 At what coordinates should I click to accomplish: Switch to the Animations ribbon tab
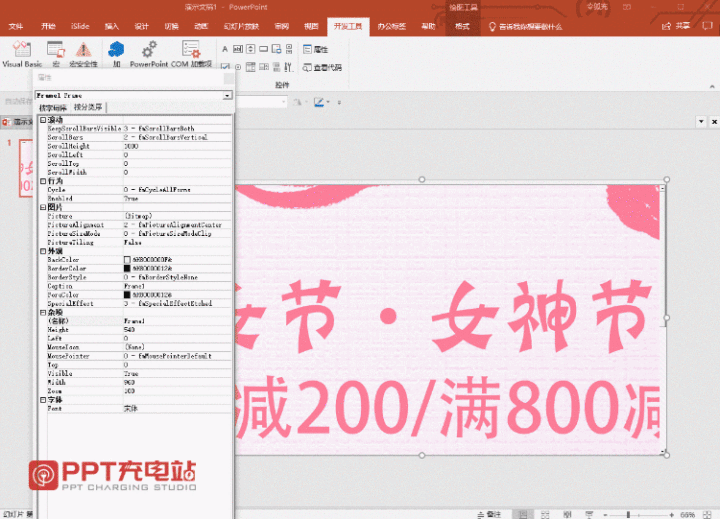(x=201, y=26)
